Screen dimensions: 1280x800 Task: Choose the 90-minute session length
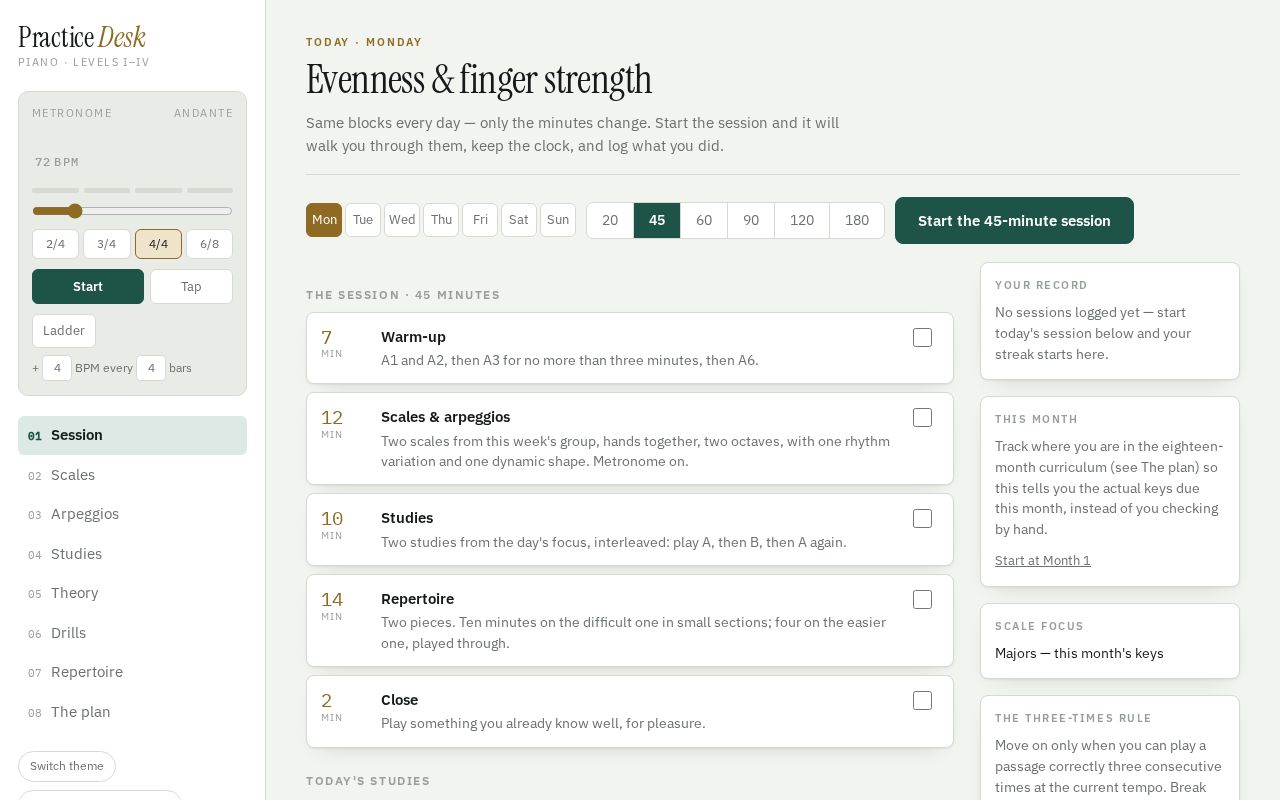tap(751, 220)
